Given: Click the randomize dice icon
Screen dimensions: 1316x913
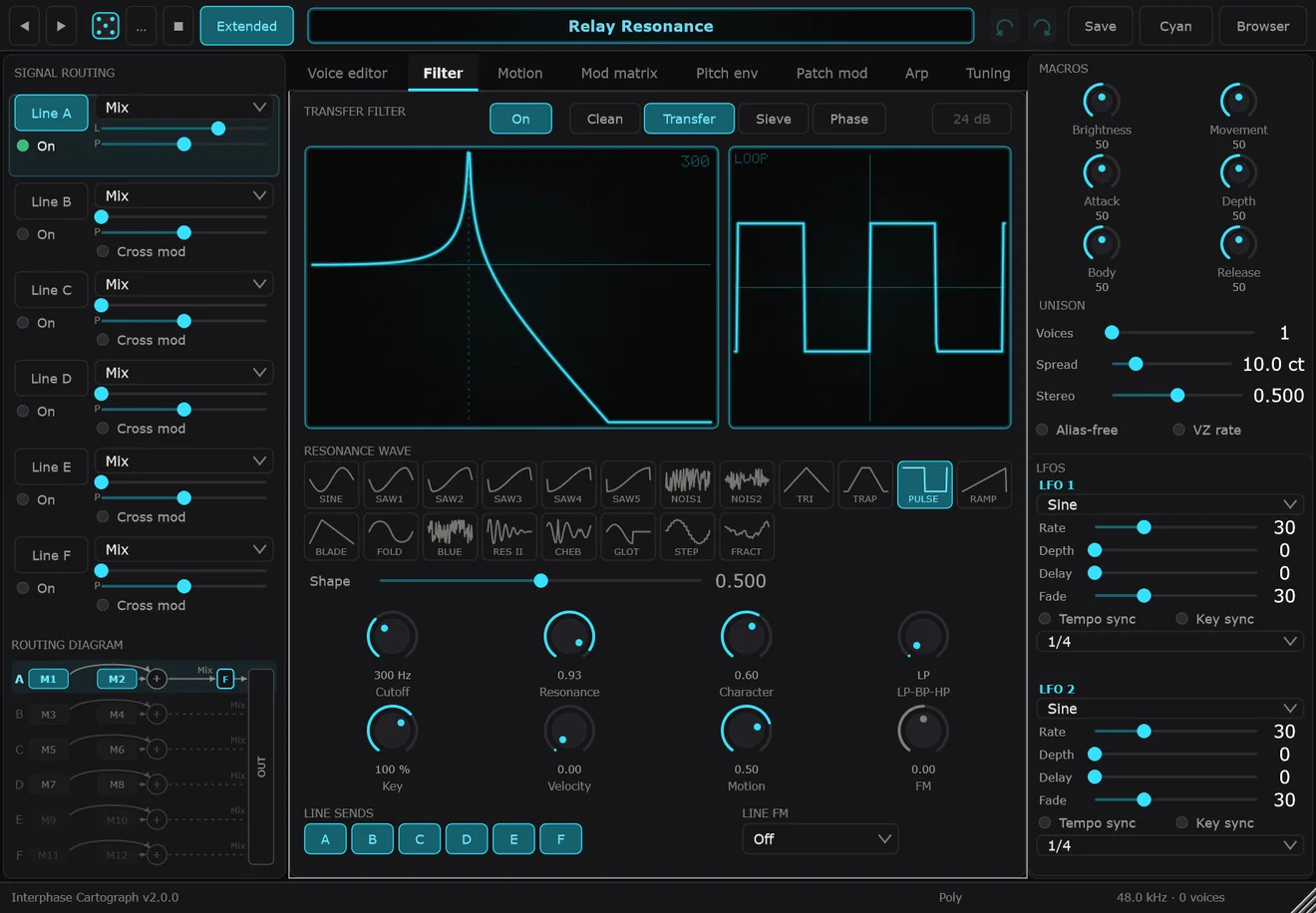Looking at the screenshot, I should [106, 26].
